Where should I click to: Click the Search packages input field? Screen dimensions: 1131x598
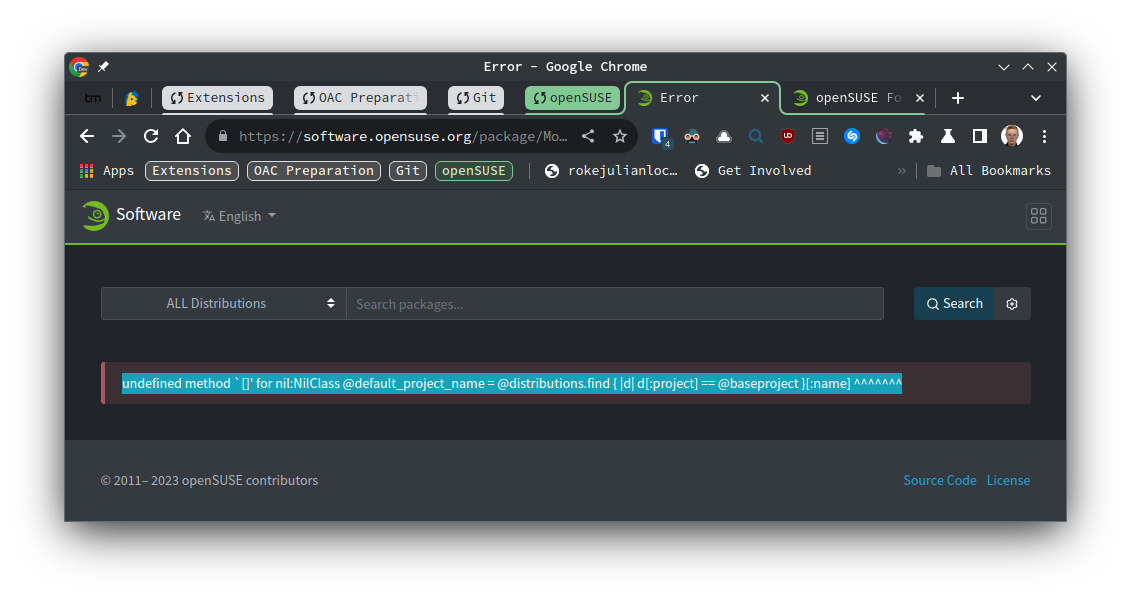pyautogui.click(x=614, y=304)
